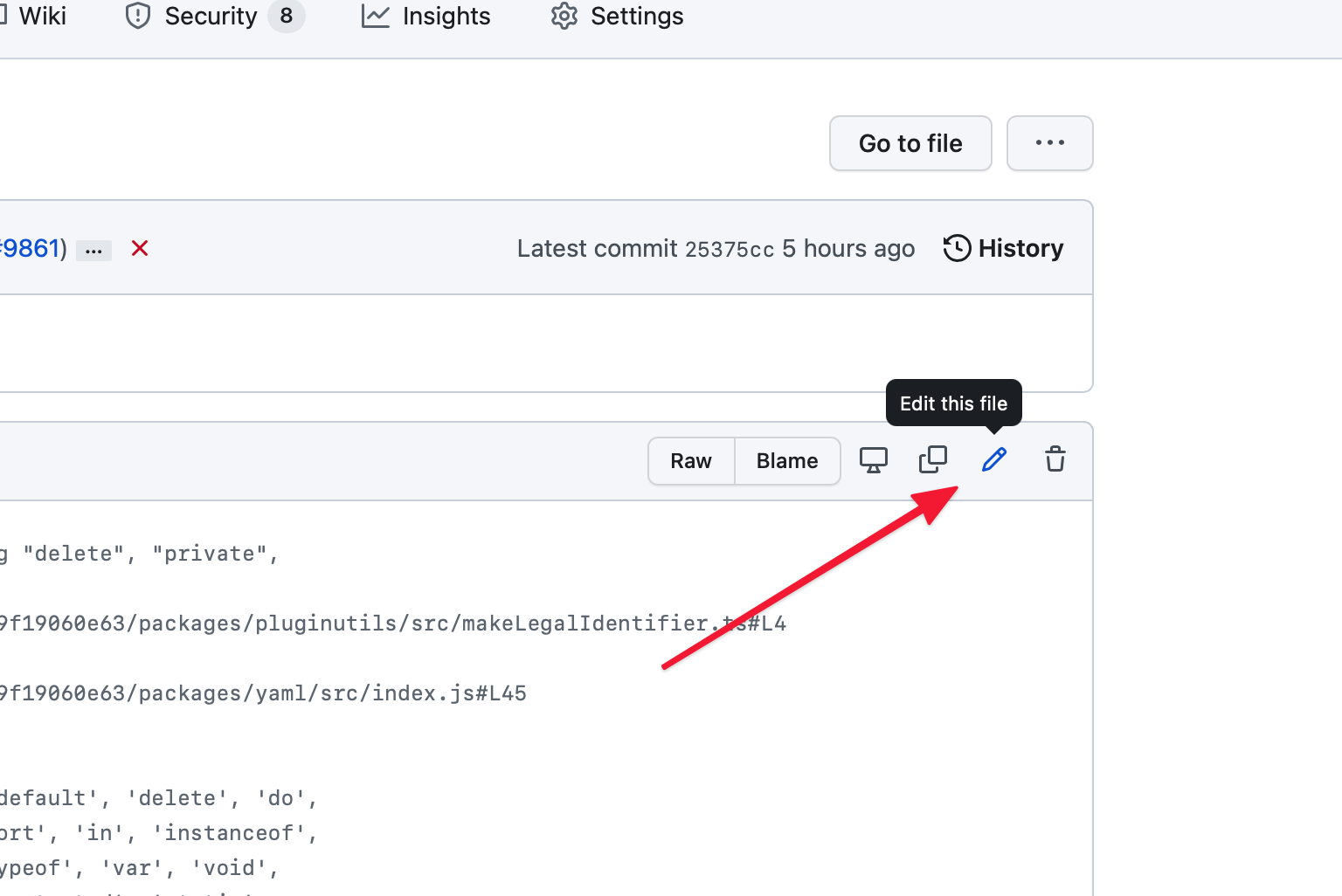
Task: Open the Wiki tab
Action: 32,16
